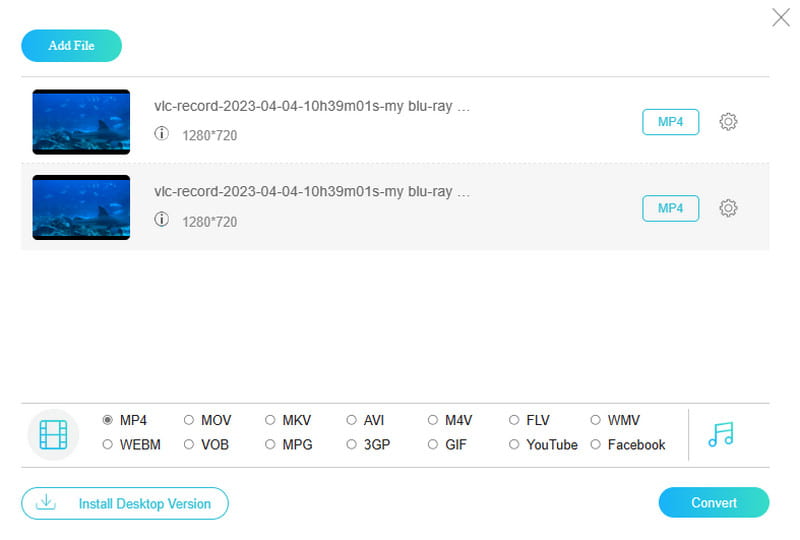Open settings gear for second video
Image resolution: width=800 pixels, height=540 pixels.
728,208
